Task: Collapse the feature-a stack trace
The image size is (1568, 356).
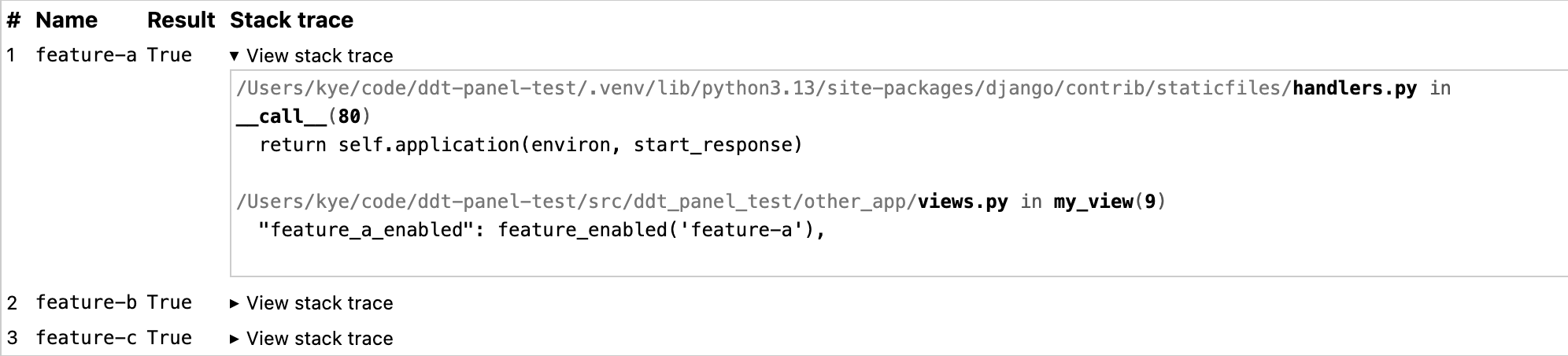Action: click(311, 56)
